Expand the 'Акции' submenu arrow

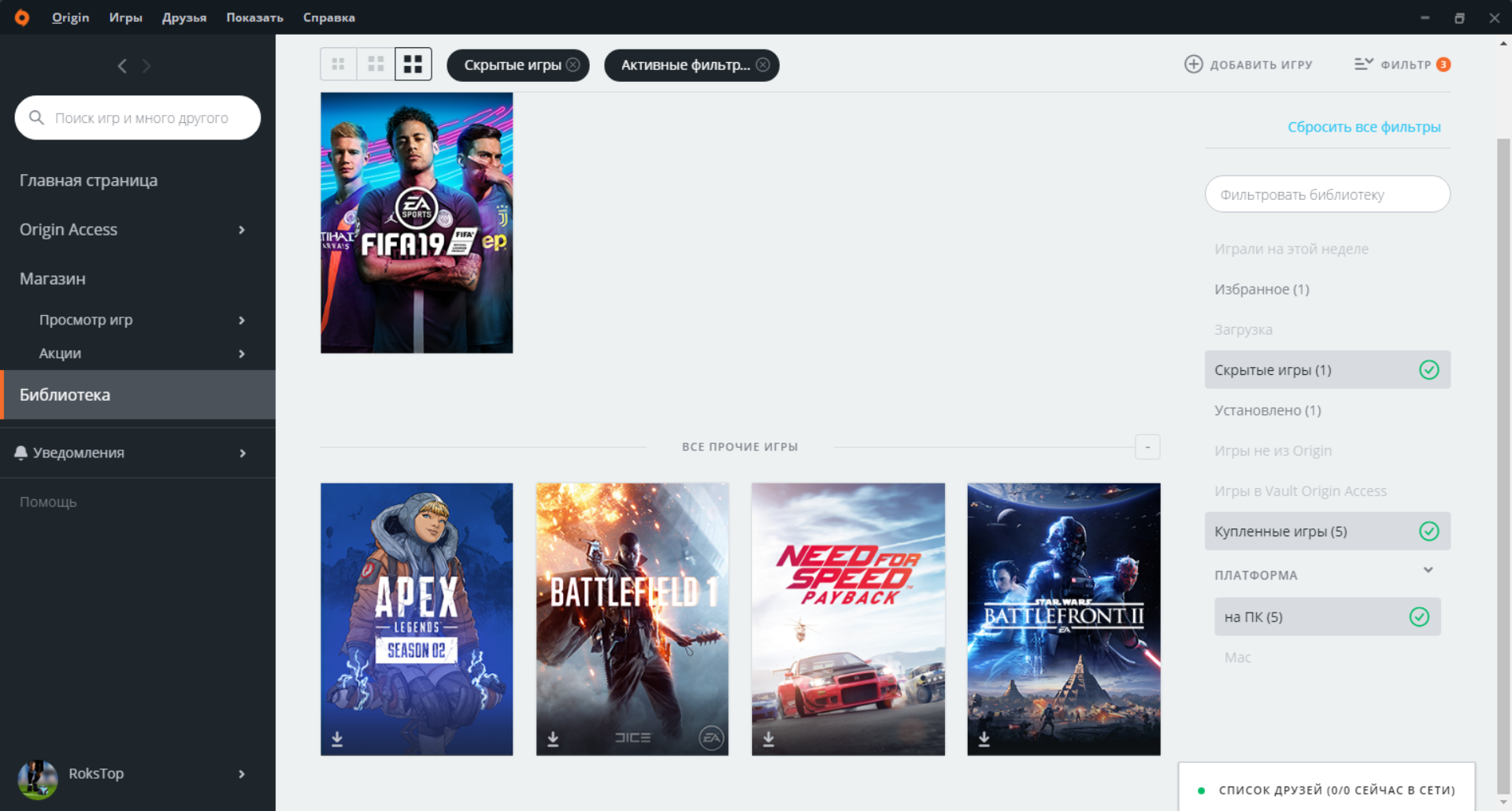point(242,354)
